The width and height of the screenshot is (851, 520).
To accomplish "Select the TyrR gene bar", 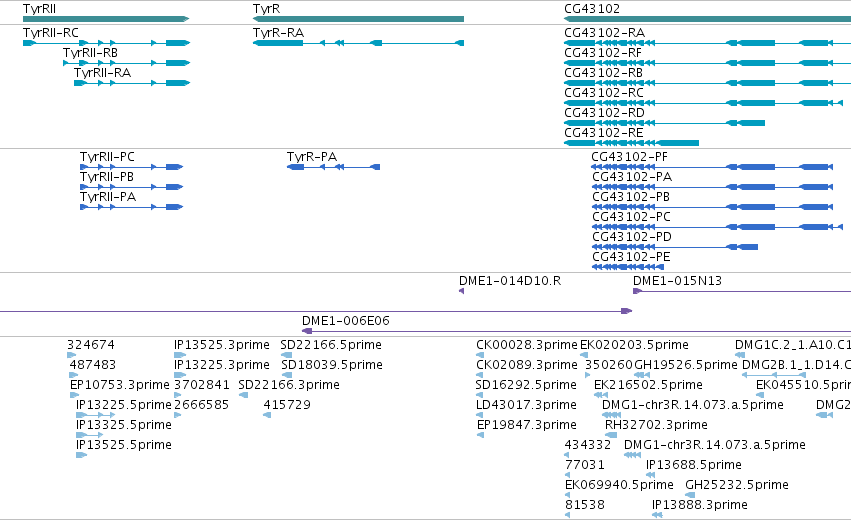I will click(x=358, y=19).
